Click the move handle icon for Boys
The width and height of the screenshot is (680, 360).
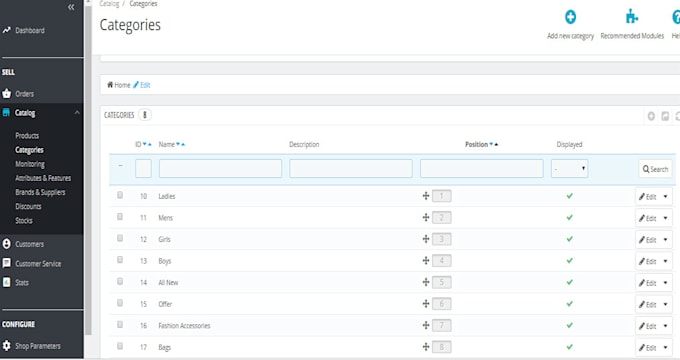click(426, 260)
